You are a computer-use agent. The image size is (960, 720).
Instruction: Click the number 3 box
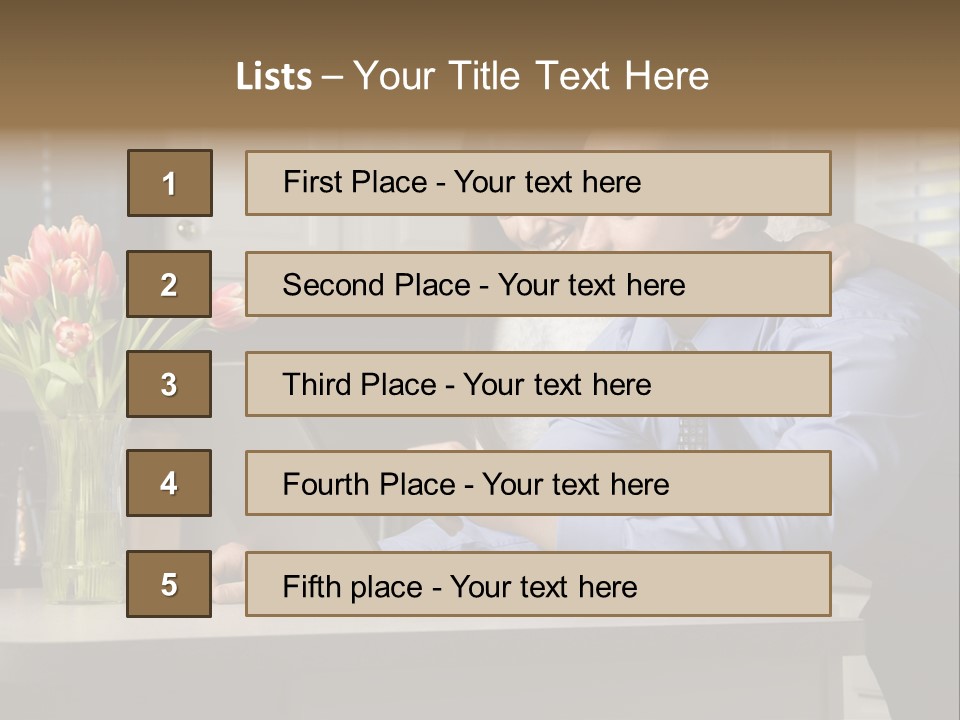[170, 384]
